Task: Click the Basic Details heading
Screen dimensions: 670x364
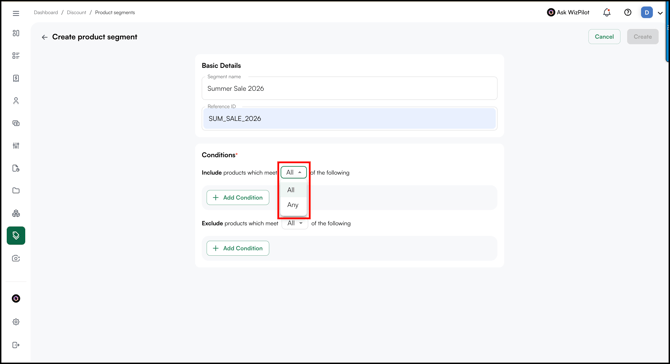Action: coord(221,65)
